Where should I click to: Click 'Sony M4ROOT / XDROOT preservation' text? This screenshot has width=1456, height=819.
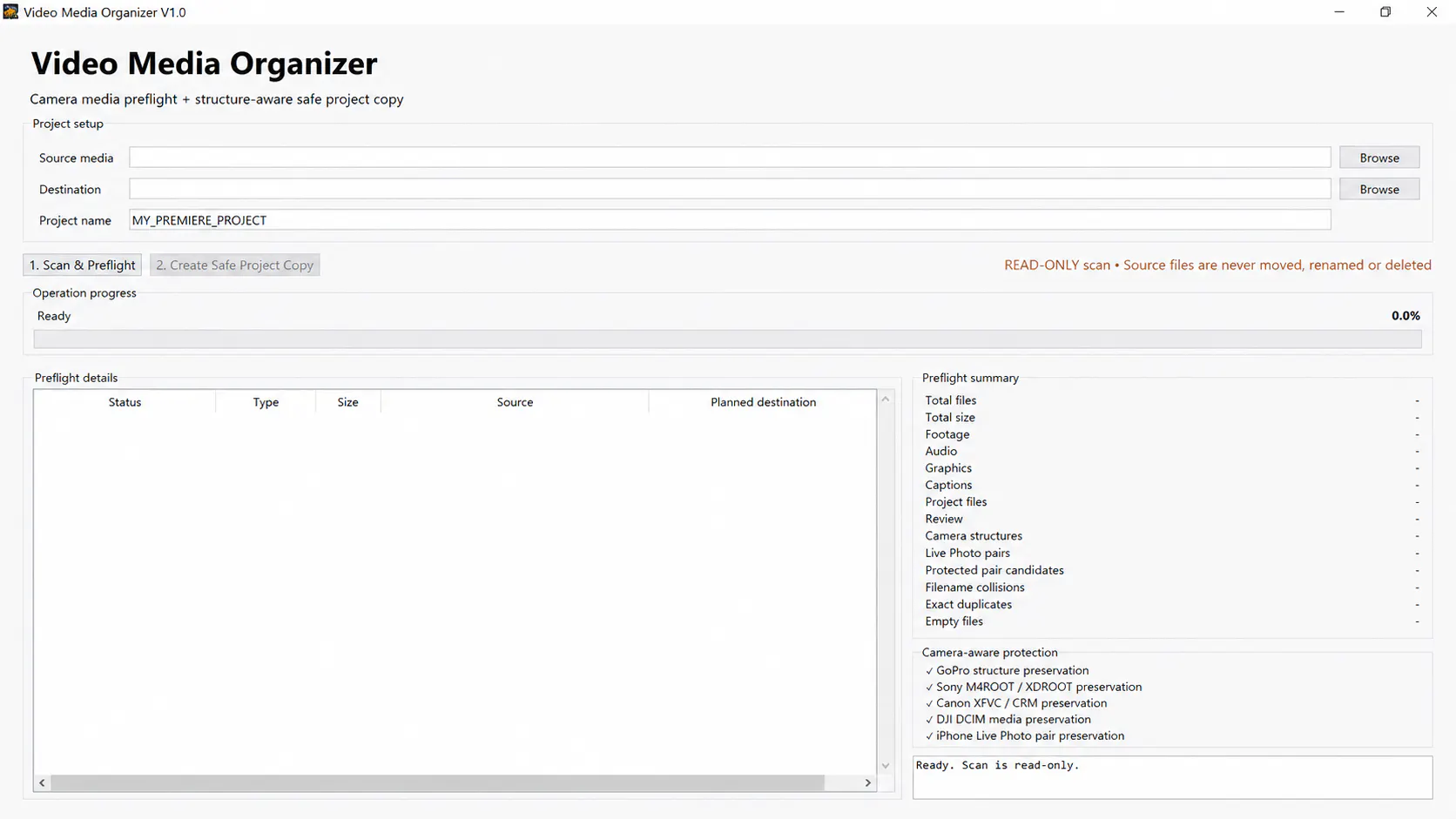1039,687
